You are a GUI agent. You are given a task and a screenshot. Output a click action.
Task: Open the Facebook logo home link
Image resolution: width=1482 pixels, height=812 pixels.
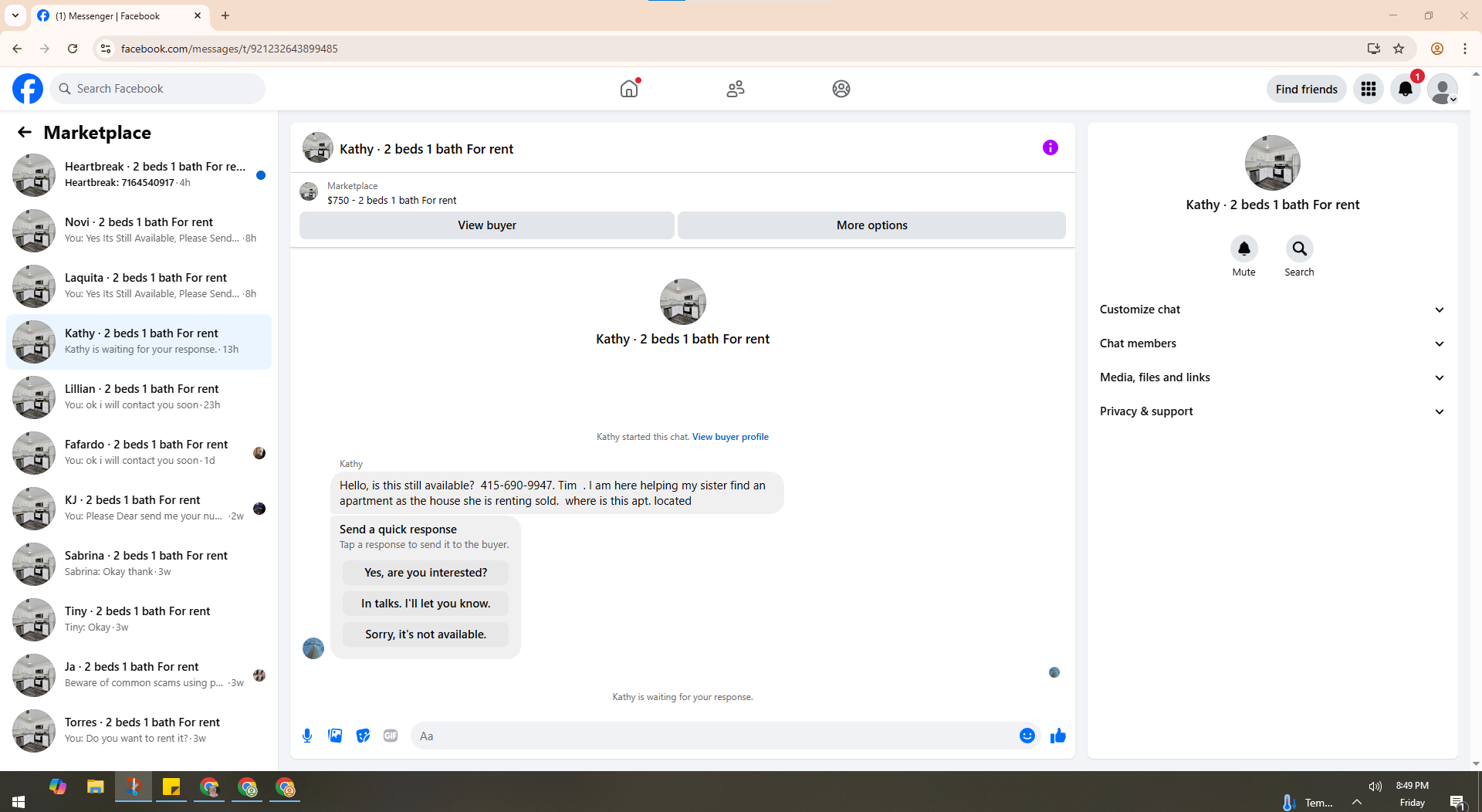[28, 89]
